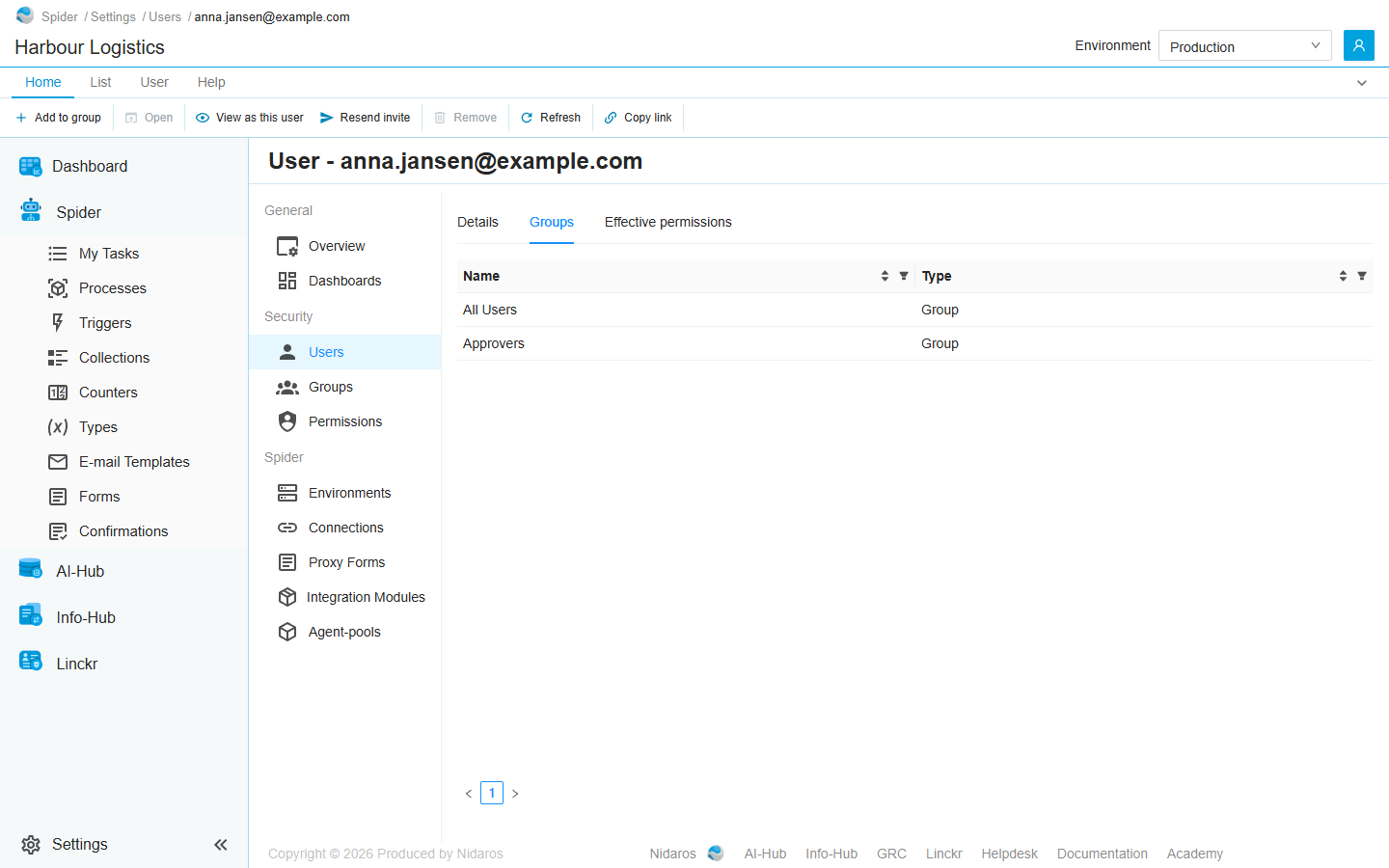Collapse sidebar with double chevron icon
1389x868 pixels.
point(221,845)
